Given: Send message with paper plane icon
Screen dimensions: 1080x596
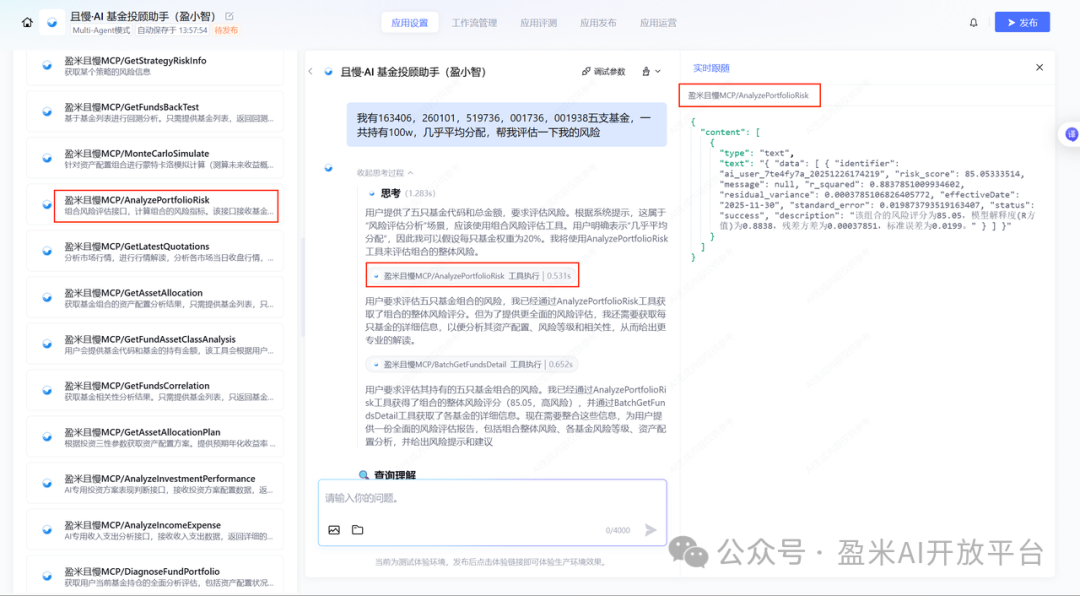Looking at the screenshot, I should pyautogui.click(x=650, y=529).
